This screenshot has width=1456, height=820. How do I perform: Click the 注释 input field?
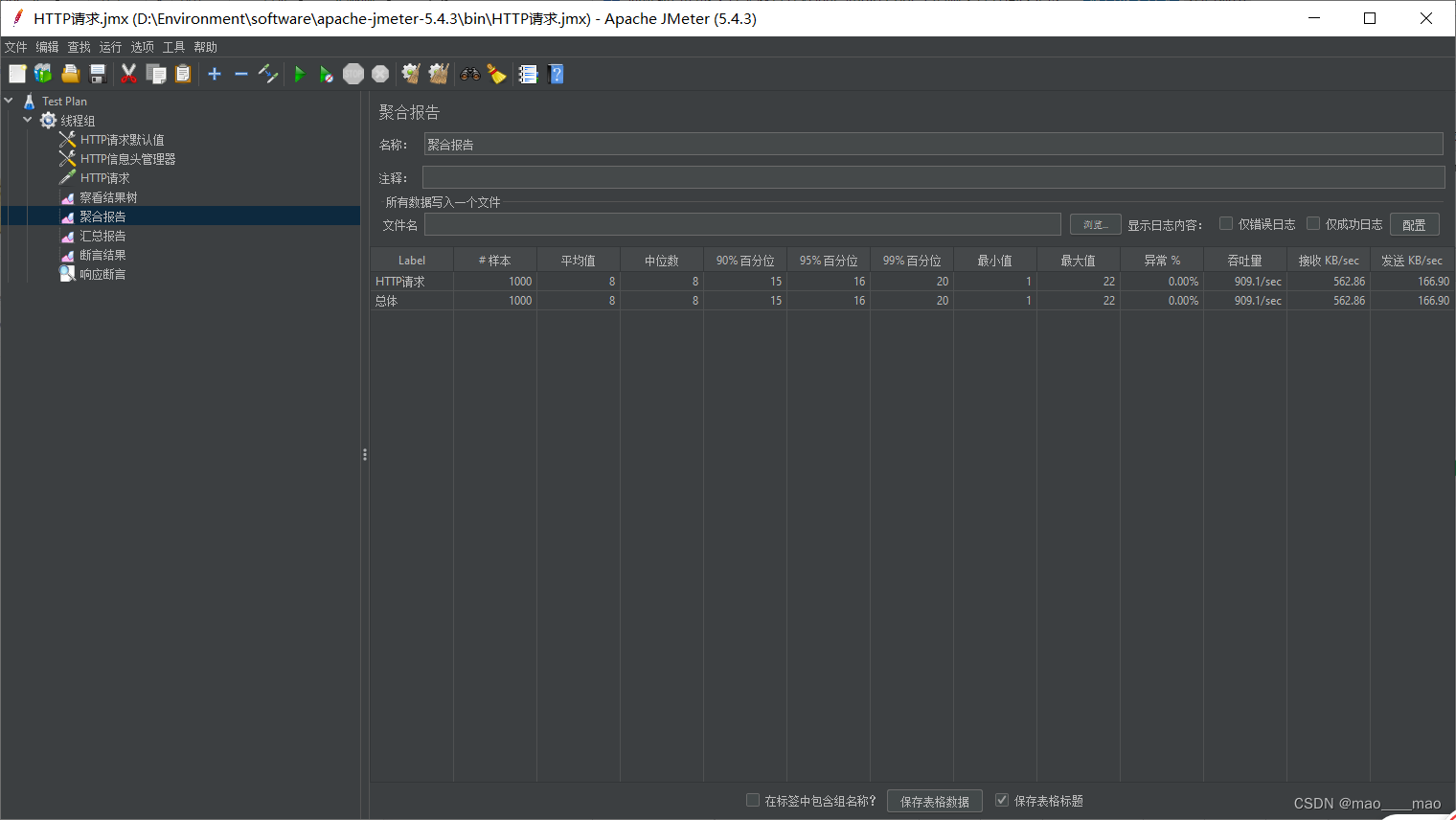click(x=933, y=177)
